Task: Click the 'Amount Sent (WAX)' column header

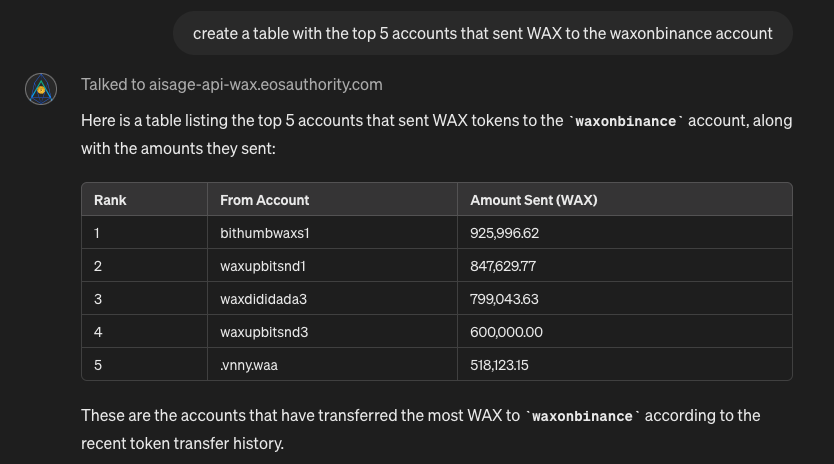Action: tap(533, 200)
